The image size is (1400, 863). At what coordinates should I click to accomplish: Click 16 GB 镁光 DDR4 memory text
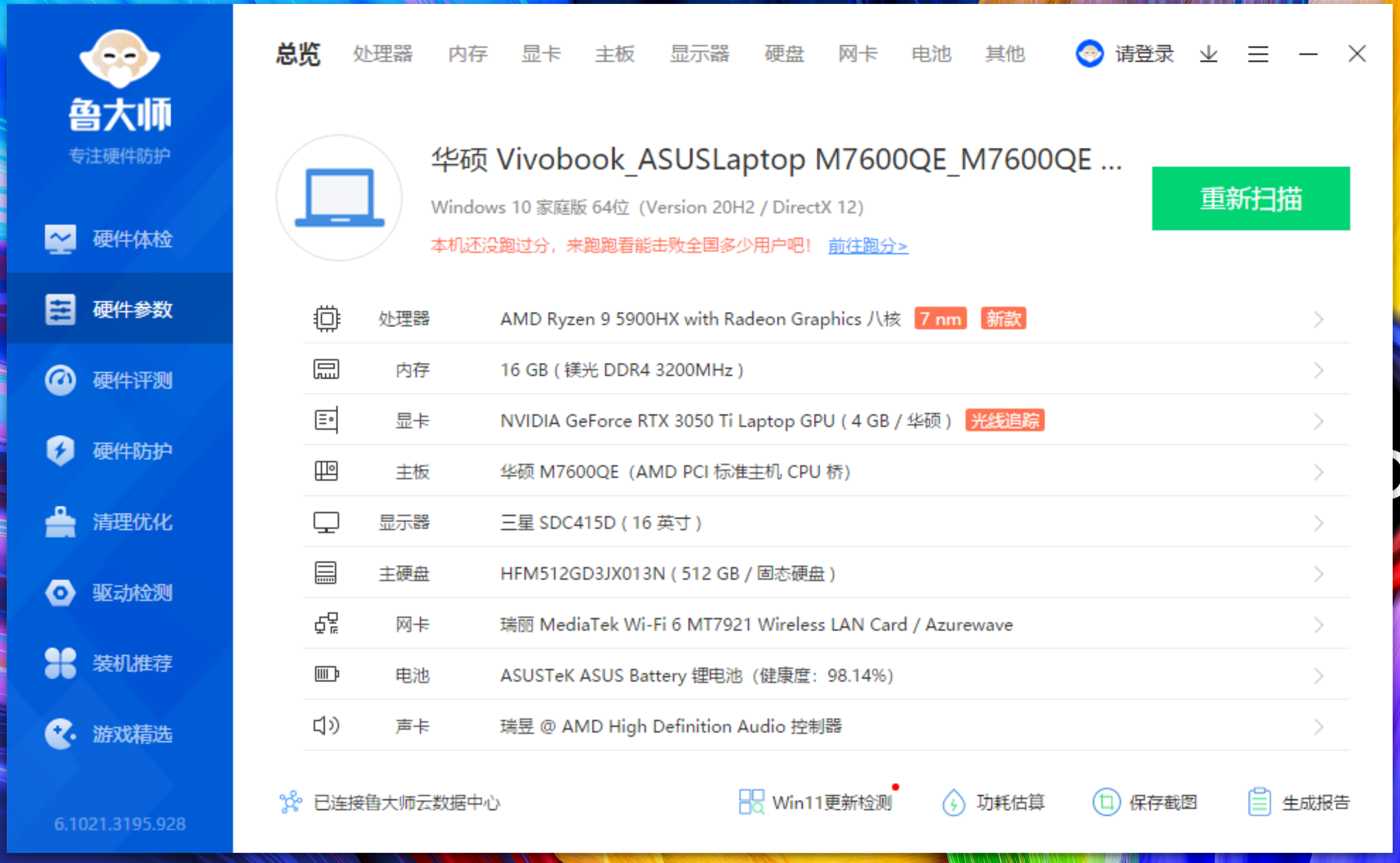[622, 370]
